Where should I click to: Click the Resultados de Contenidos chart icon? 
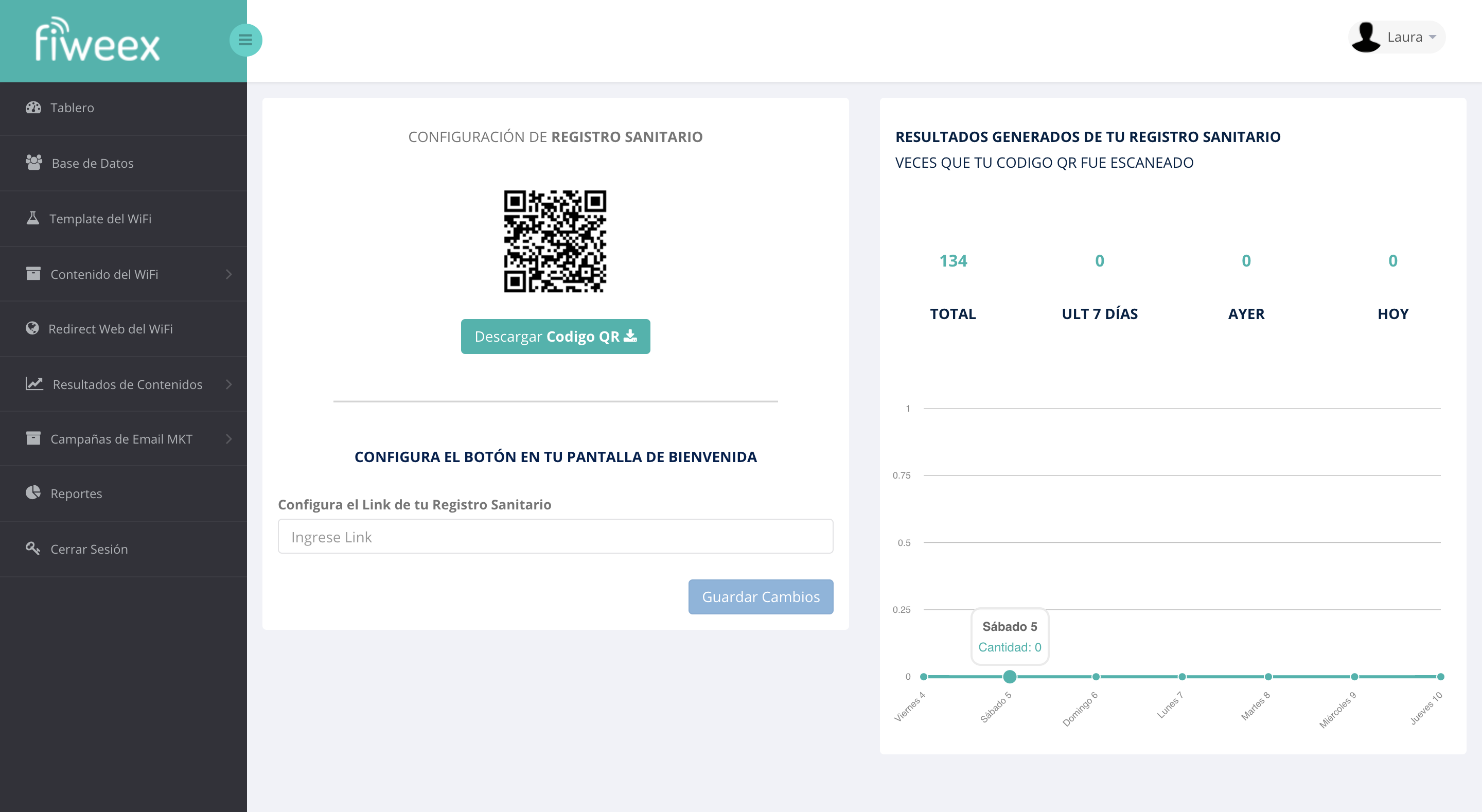[34, 383]
